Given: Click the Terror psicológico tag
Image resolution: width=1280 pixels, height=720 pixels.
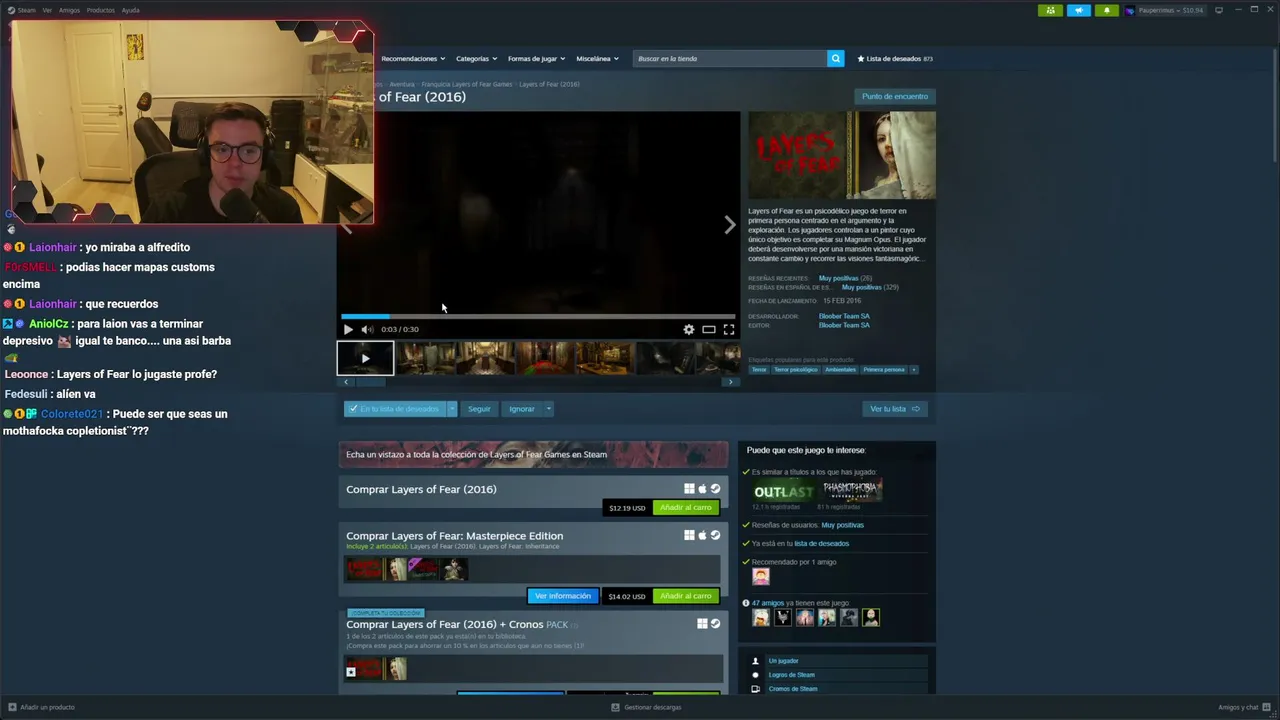Looking at the screenshot, I should pyautogui.click(x=796, y=370).
